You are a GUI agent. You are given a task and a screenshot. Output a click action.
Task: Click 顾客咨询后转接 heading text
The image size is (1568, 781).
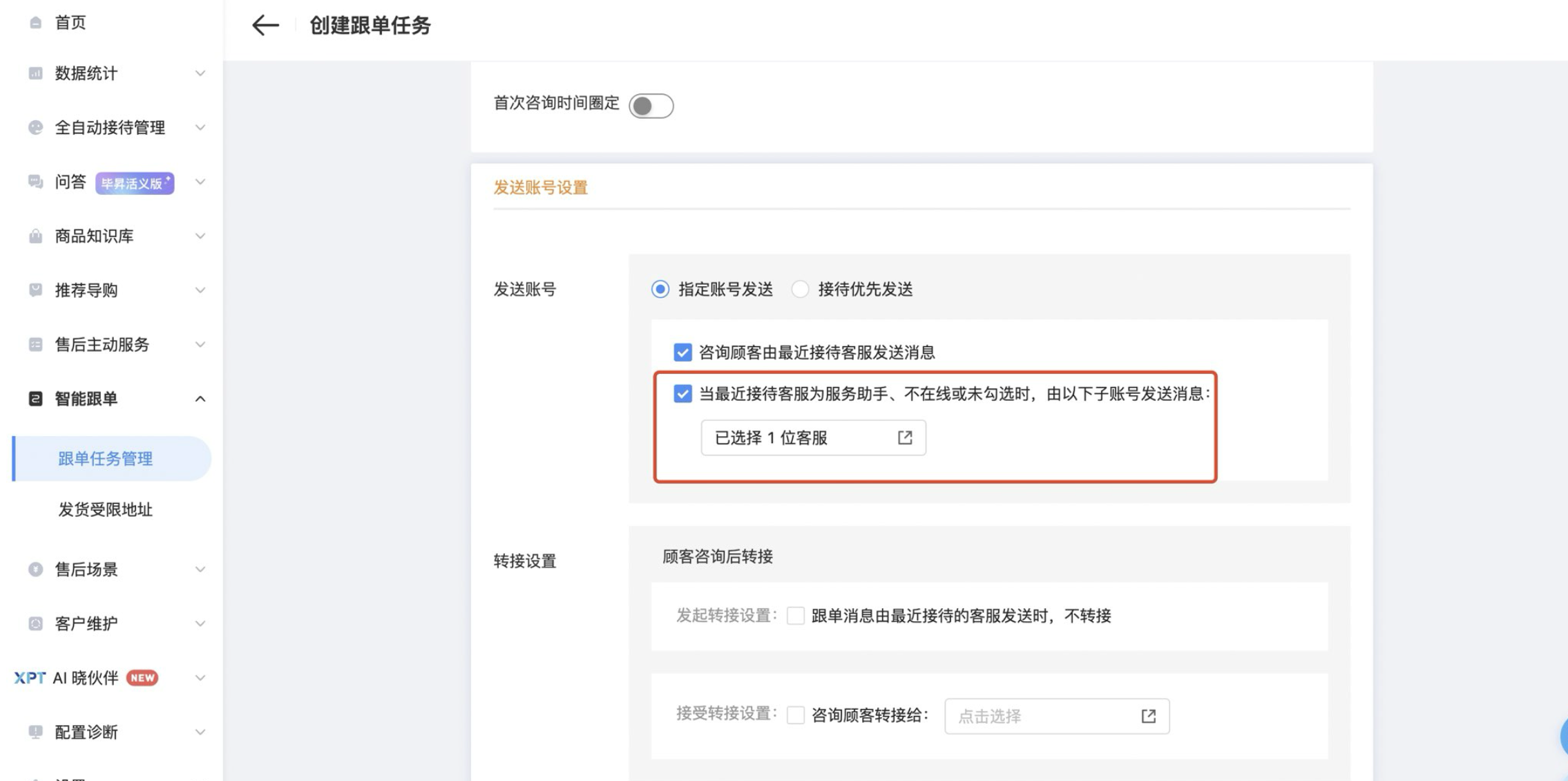point(718,557)
